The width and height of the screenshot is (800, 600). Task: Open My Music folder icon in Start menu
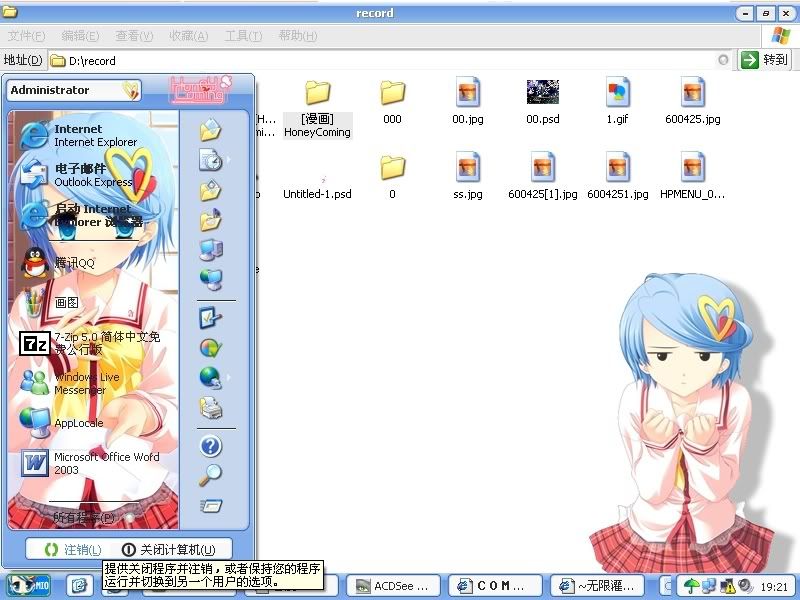pyautogui.click(x=210, y=220)
